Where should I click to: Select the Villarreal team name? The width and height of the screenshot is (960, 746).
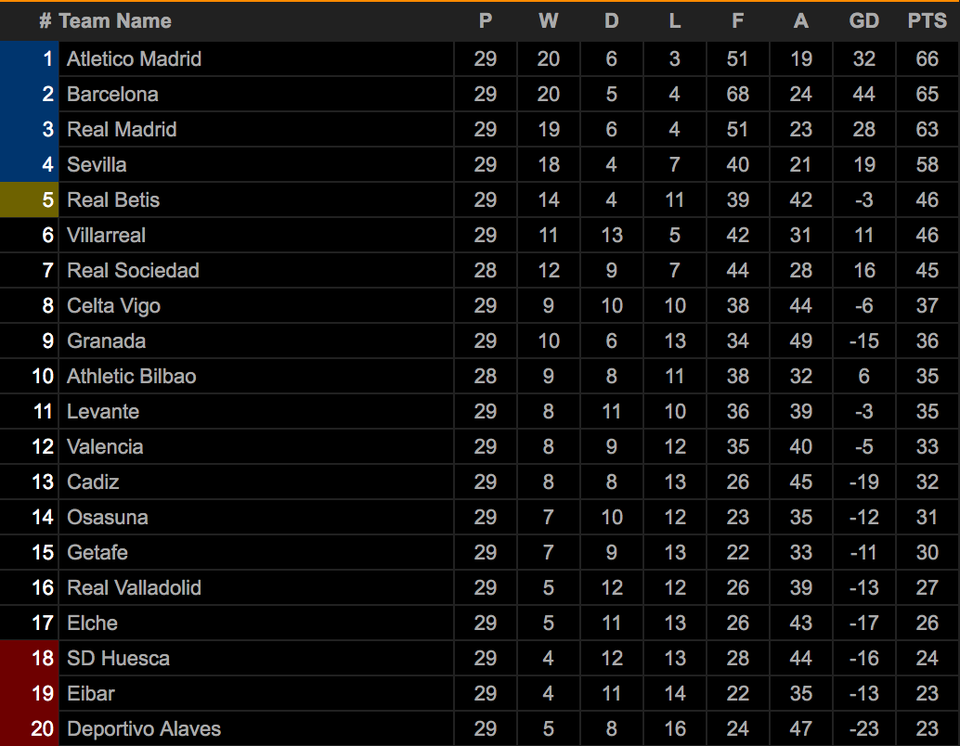[x=106, y=235]
